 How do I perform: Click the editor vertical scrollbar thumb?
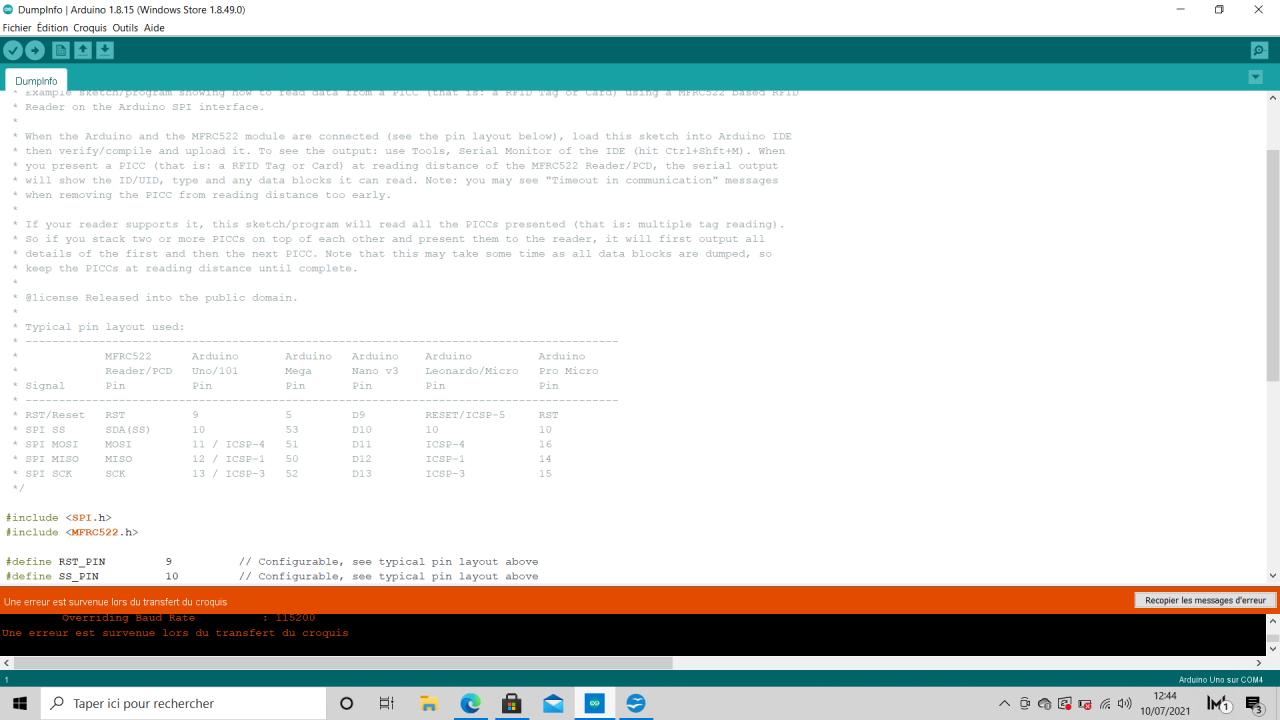click(x=1272, y=265)
